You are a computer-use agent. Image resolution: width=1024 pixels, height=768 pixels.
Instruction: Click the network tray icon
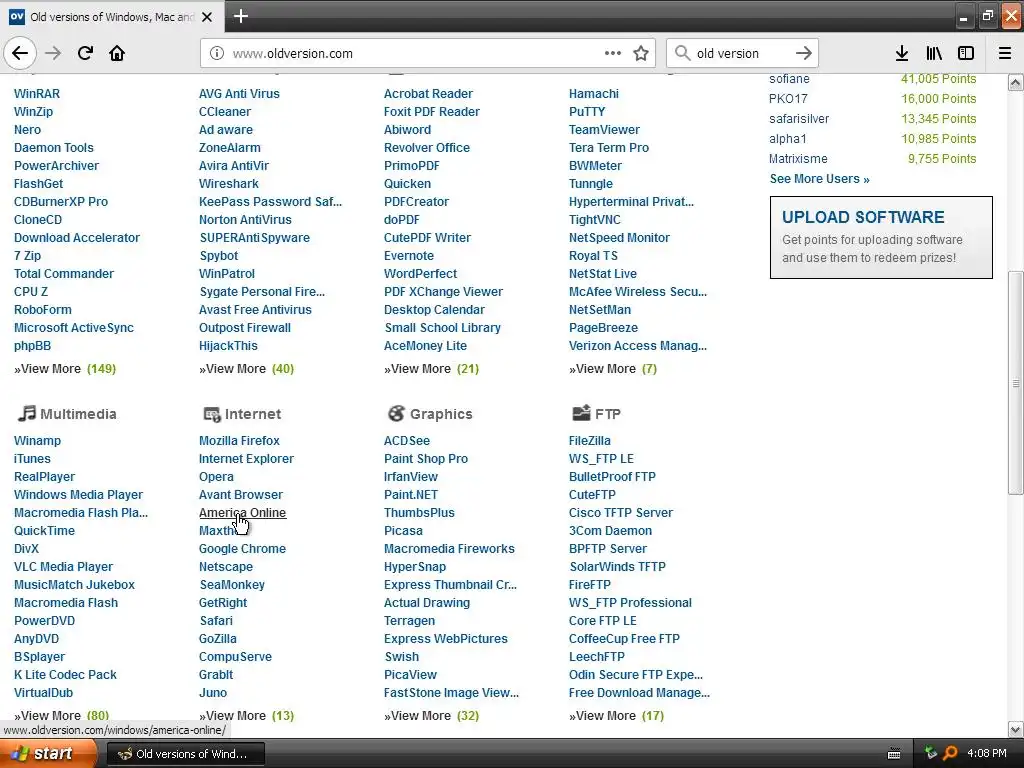click(x=931, y=754)
